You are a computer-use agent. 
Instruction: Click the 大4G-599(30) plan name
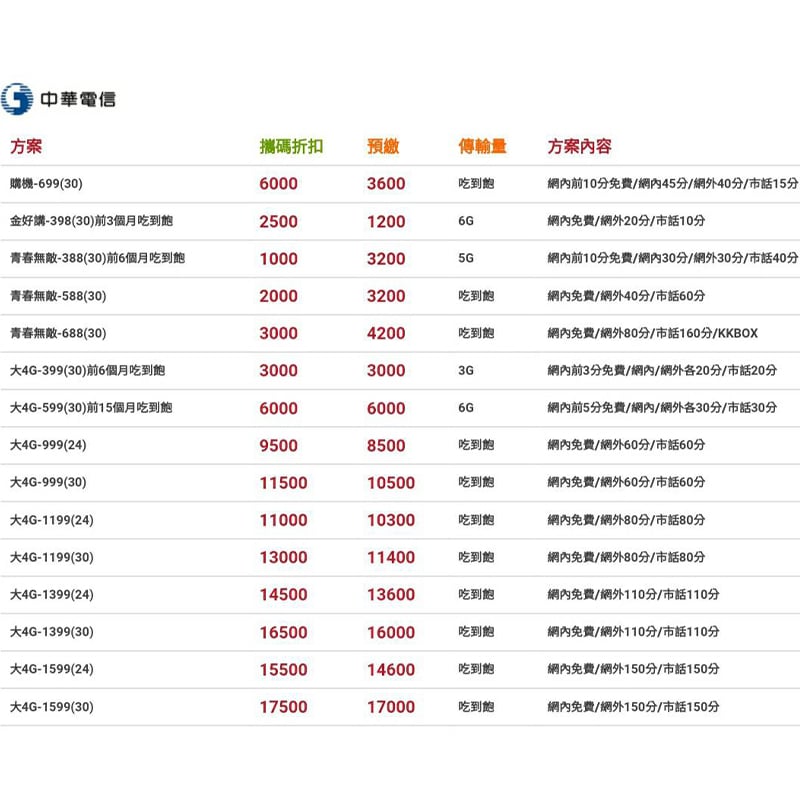click(x=91, y=408)
